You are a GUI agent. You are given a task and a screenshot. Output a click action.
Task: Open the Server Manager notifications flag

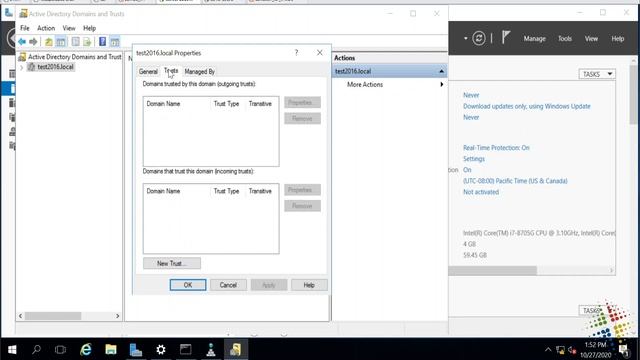506,38
